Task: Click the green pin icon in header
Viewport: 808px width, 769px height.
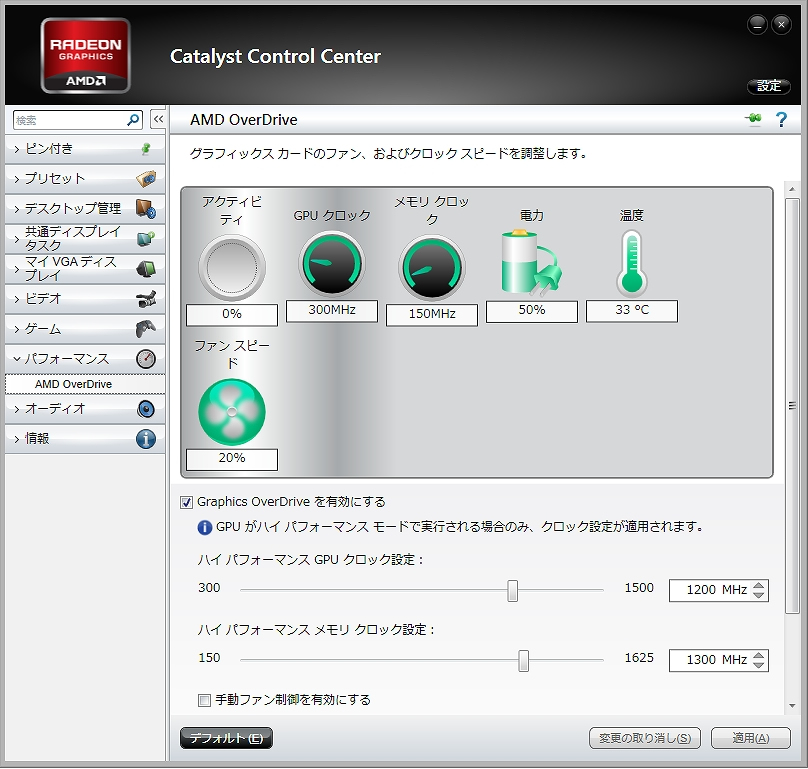Action: point(753,119)
